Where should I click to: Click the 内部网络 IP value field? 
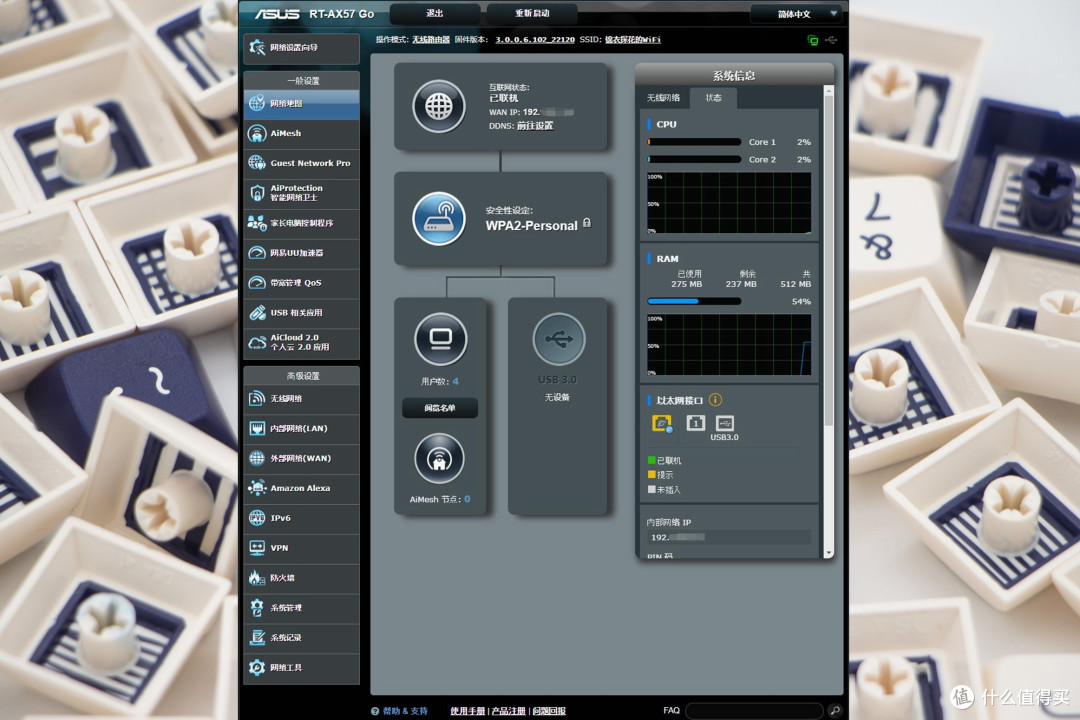pos(728,537)
